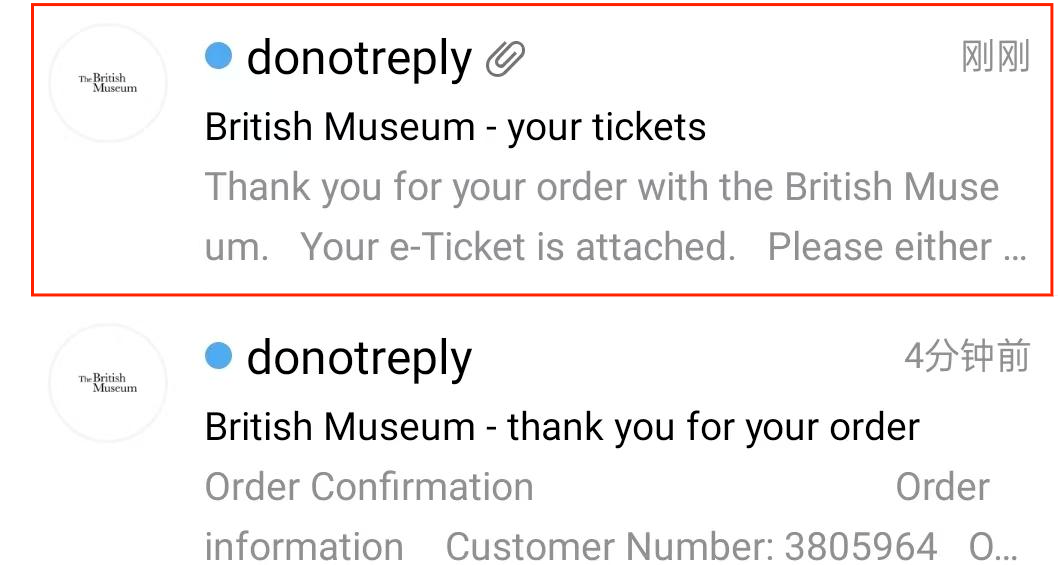Click "Customer Number: 3805964" text
The height and width of the screenshot is (565, 1058).
pos(691,547)
